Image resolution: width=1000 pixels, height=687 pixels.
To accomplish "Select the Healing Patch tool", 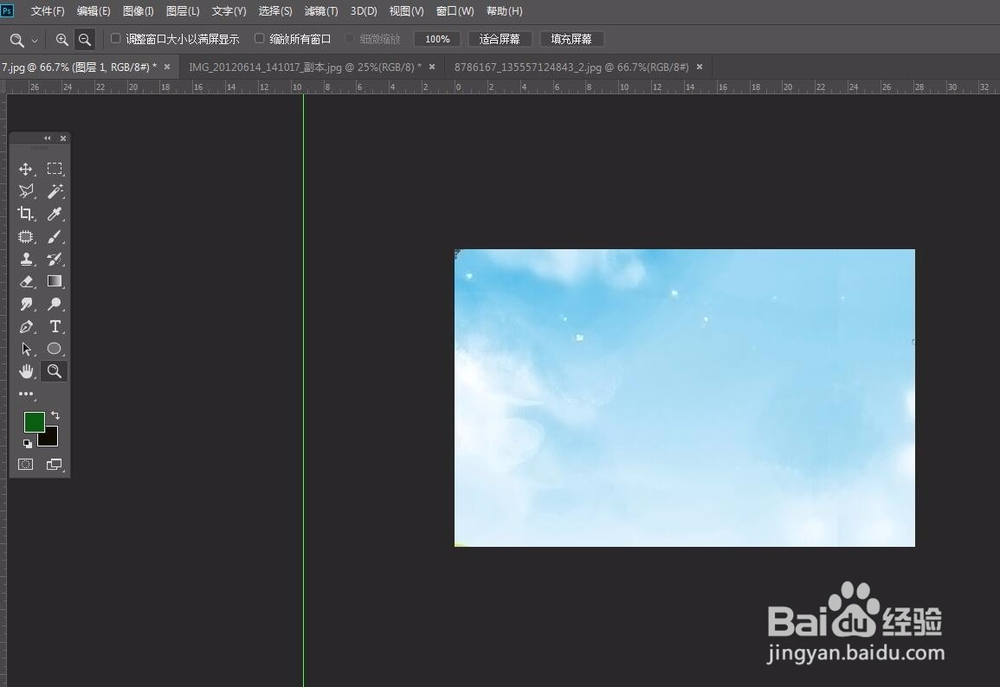I will (x=26, y=237).
